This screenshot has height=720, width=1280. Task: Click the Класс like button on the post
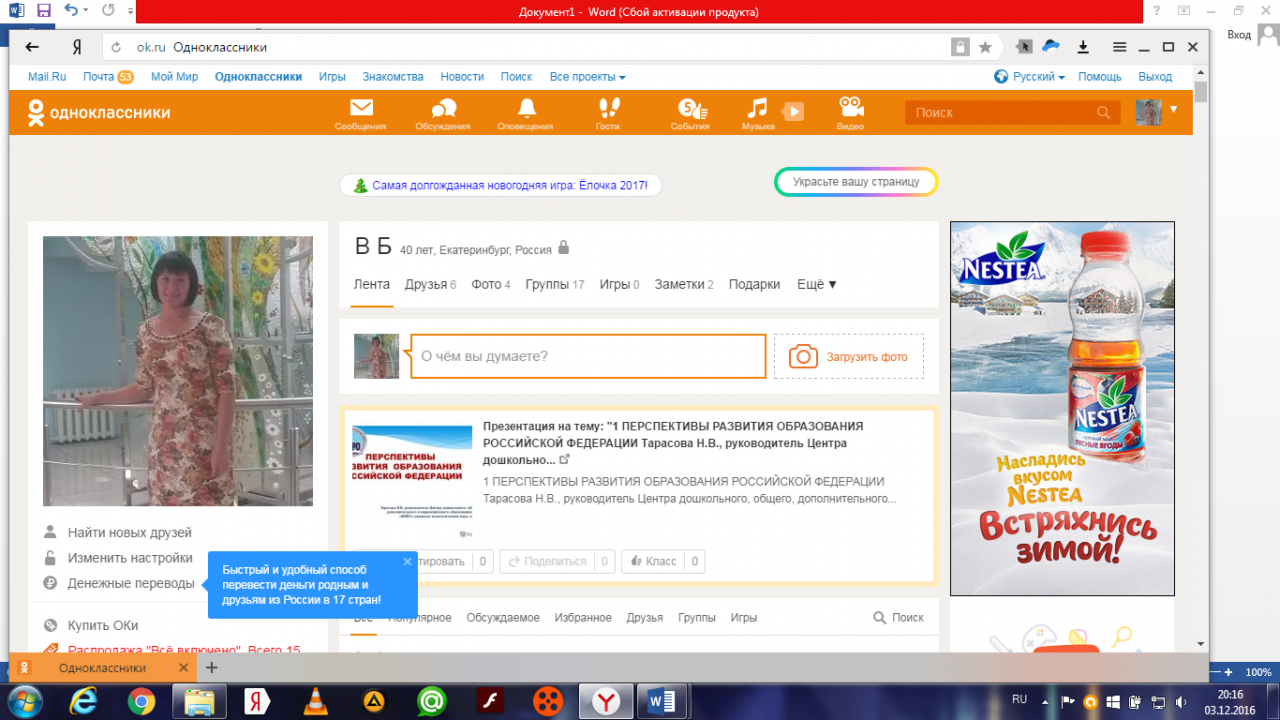663,561
